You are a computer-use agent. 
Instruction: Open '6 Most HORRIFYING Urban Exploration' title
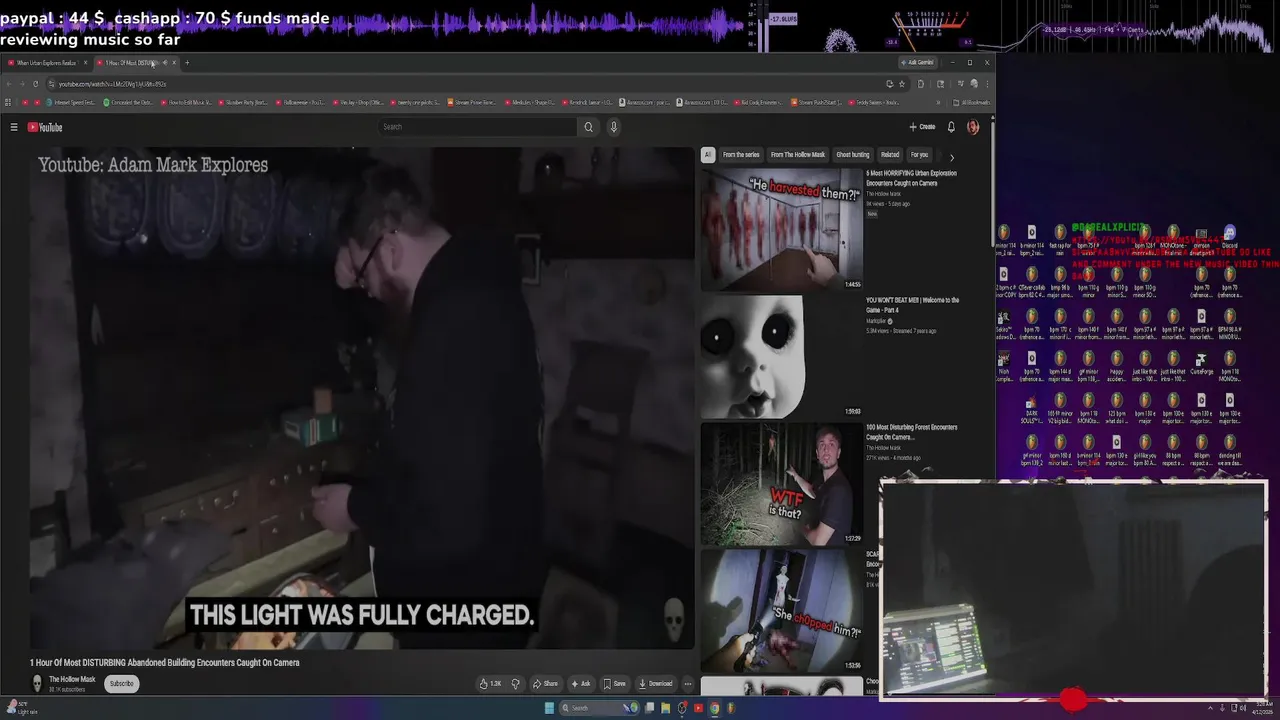pos(911,178)
